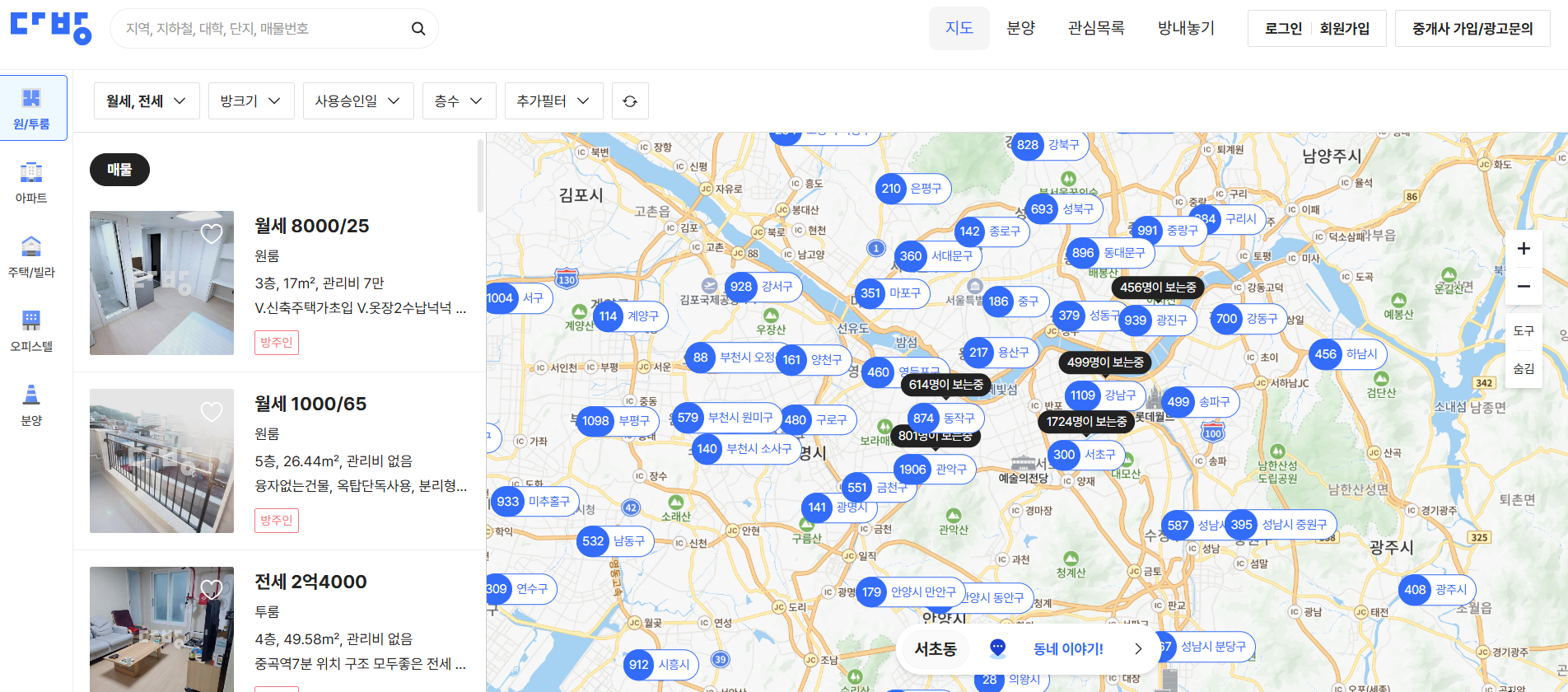Switch to the 지도 tab
The width and height of the screenshot is (1568, 692).
(x=959, y=28)
